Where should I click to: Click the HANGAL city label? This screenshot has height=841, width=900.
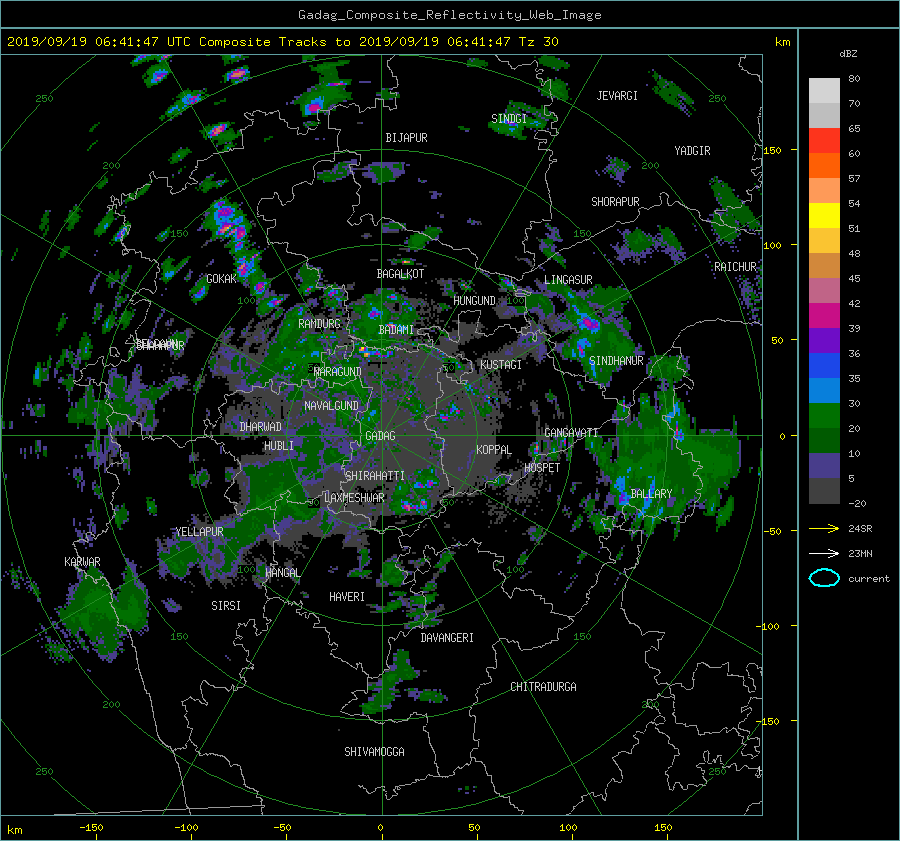282,572
